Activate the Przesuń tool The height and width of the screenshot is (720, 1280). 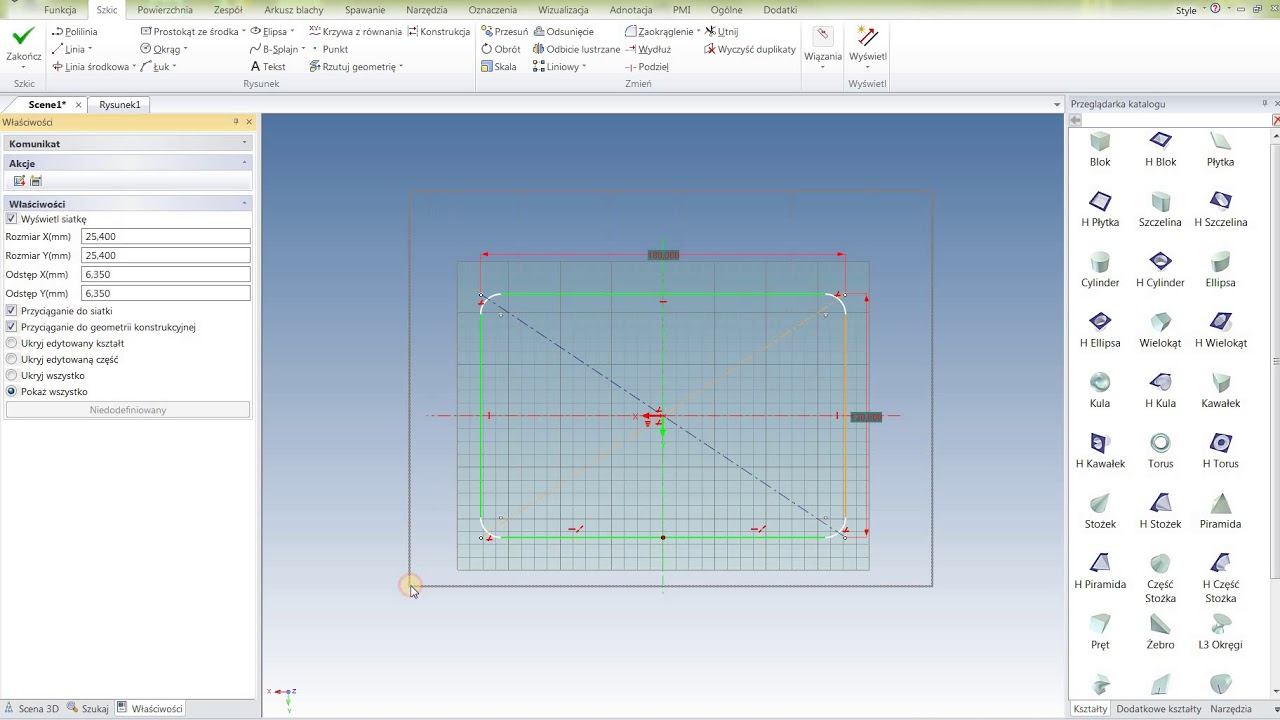coord(504,32)
